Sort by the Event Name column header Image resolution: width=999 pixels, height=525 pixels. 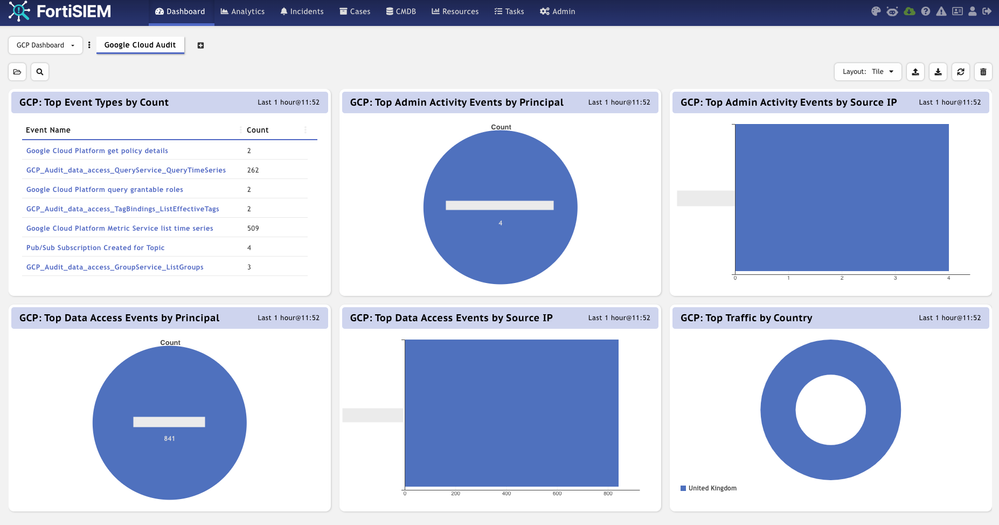[x=48, y=130]
